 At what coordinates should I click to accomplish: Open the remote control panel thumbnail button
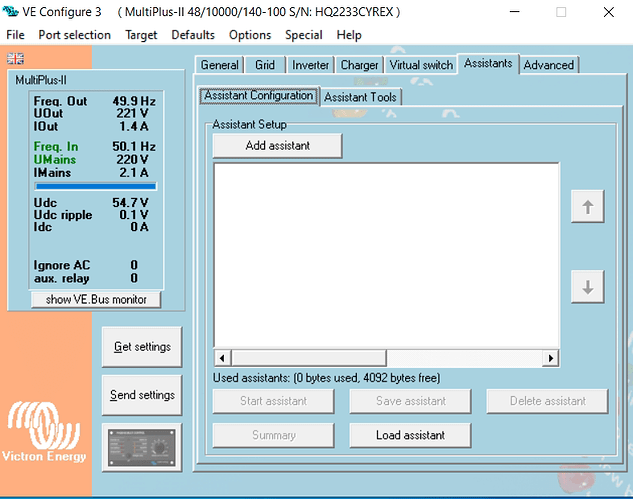(x=142, y=447)
